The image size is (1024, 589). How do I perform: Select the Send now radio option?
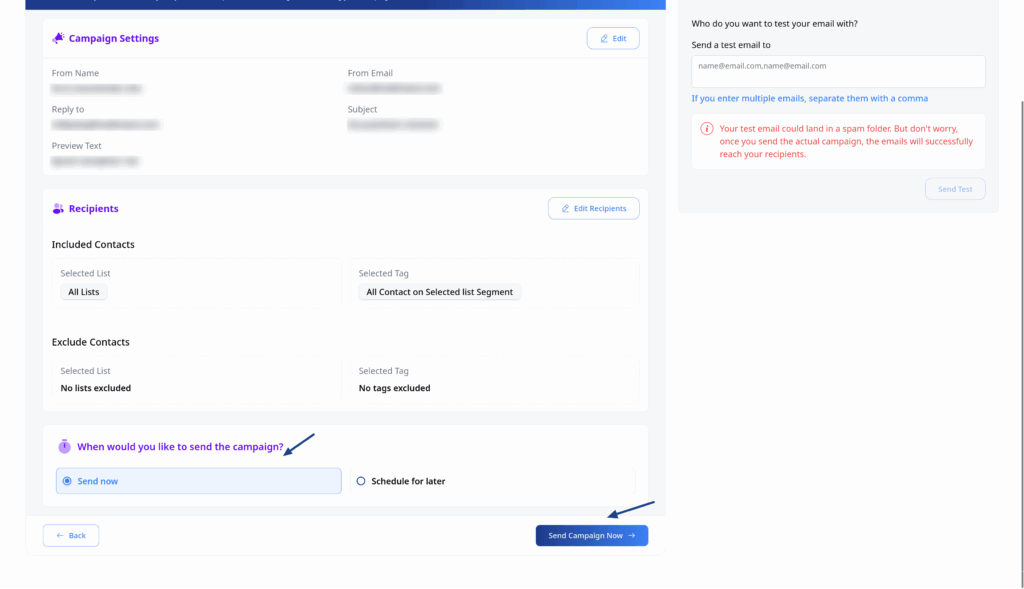click(x=67, y=481)
